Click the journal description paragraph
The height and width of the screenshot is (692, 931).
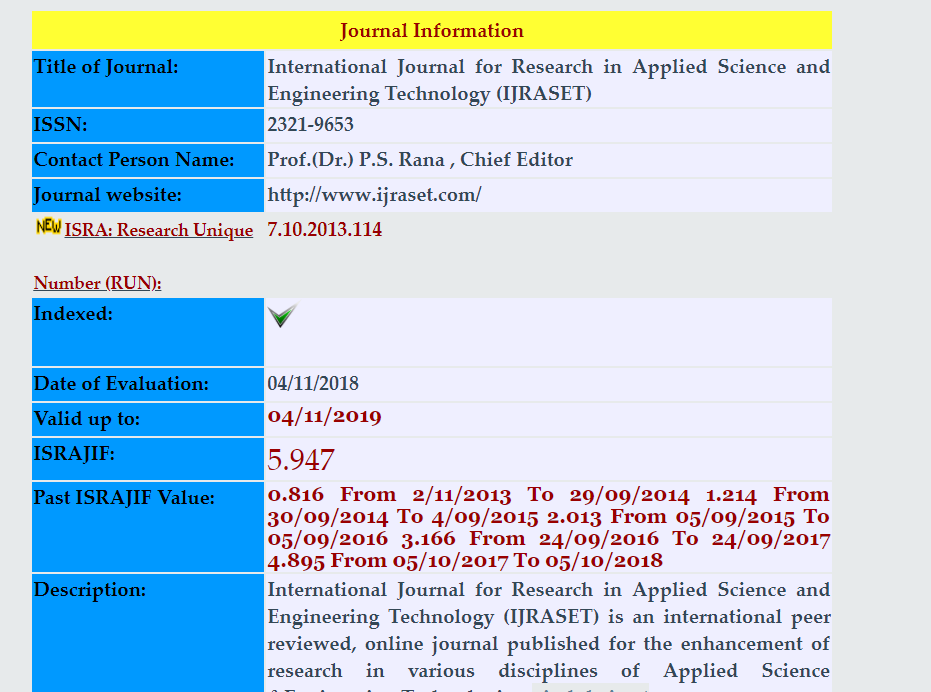point(548,630)
